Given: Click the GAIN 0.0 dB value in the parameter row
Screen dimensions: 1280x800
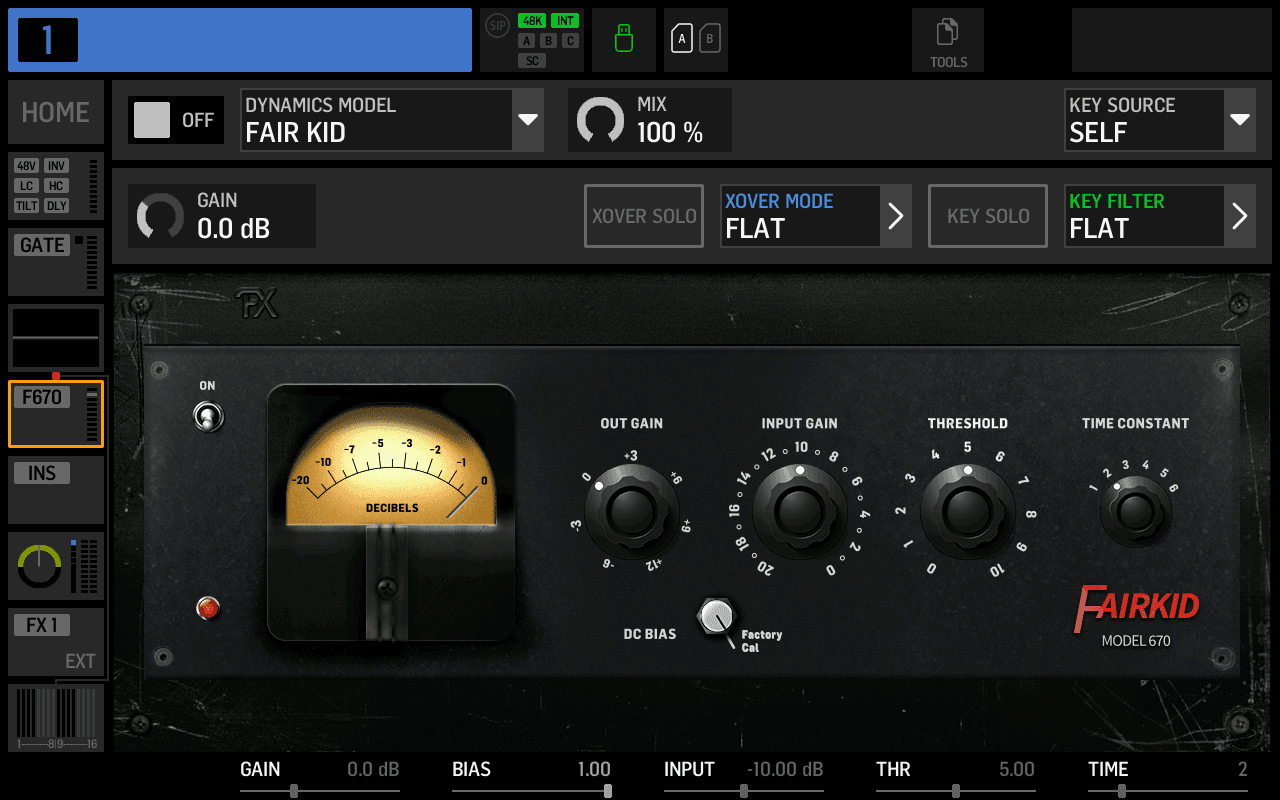Looking at the screenshot, I should (233, 229).
